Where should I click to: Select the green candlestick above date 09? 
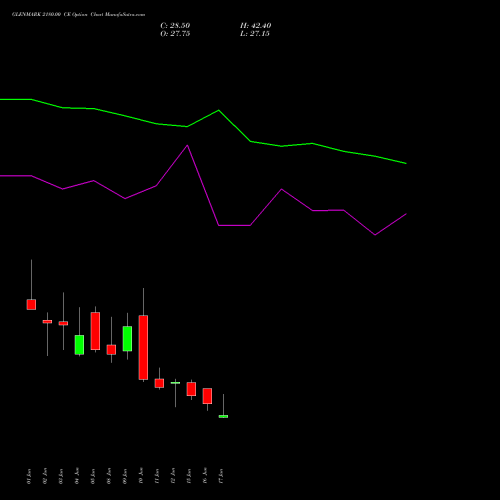(127, 339)
